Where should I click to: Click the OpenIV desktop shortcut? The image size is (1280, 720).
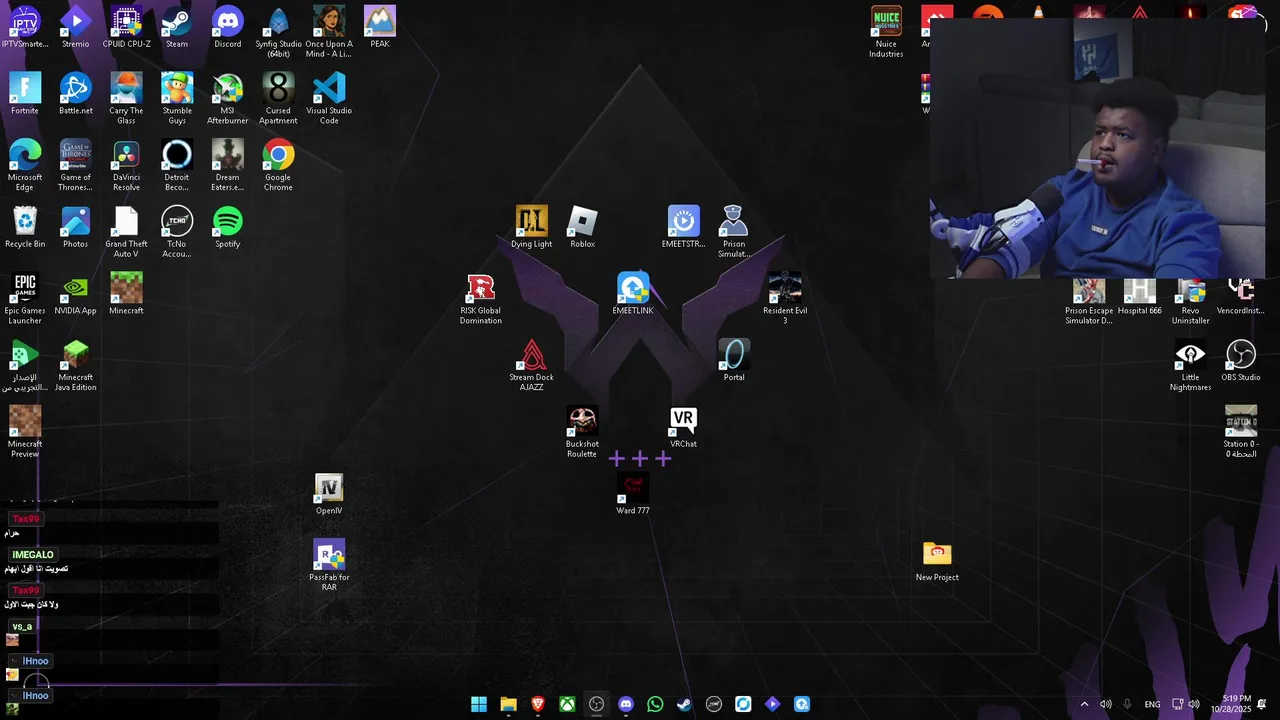coord(329,494)
